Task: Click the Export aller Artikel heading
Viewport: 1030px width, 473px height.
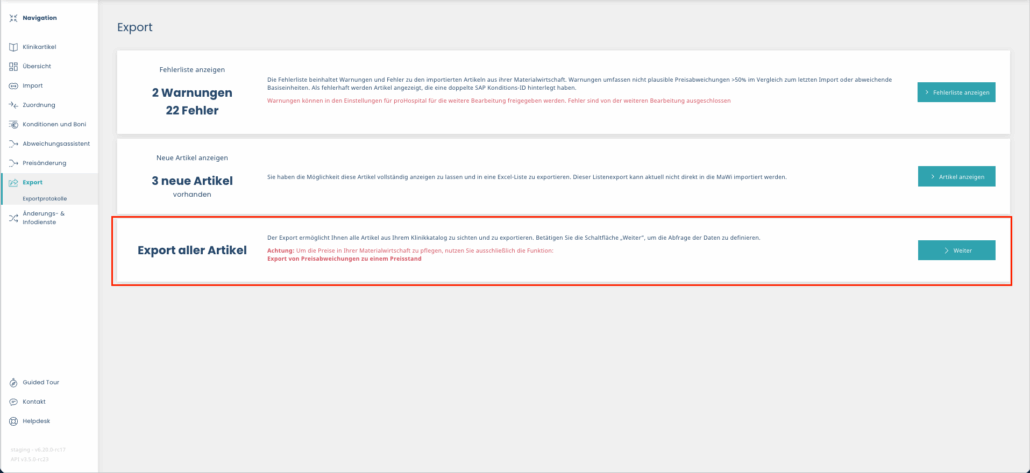Action: (191, 249)
